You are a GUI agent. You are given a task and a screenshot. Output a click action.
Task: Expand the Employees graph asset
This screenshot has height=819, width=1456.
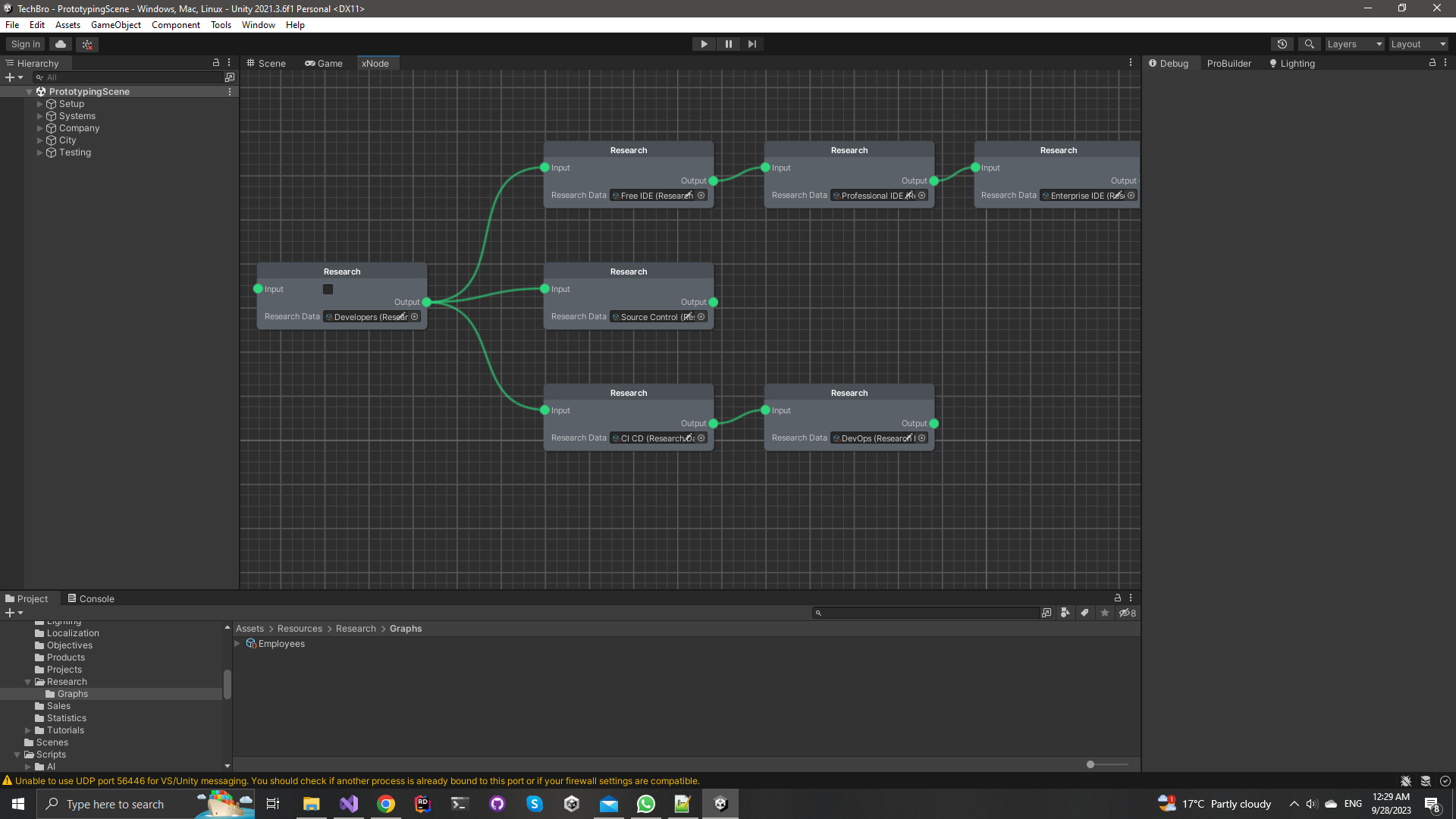pyautogui.click(x=237, y=644)
